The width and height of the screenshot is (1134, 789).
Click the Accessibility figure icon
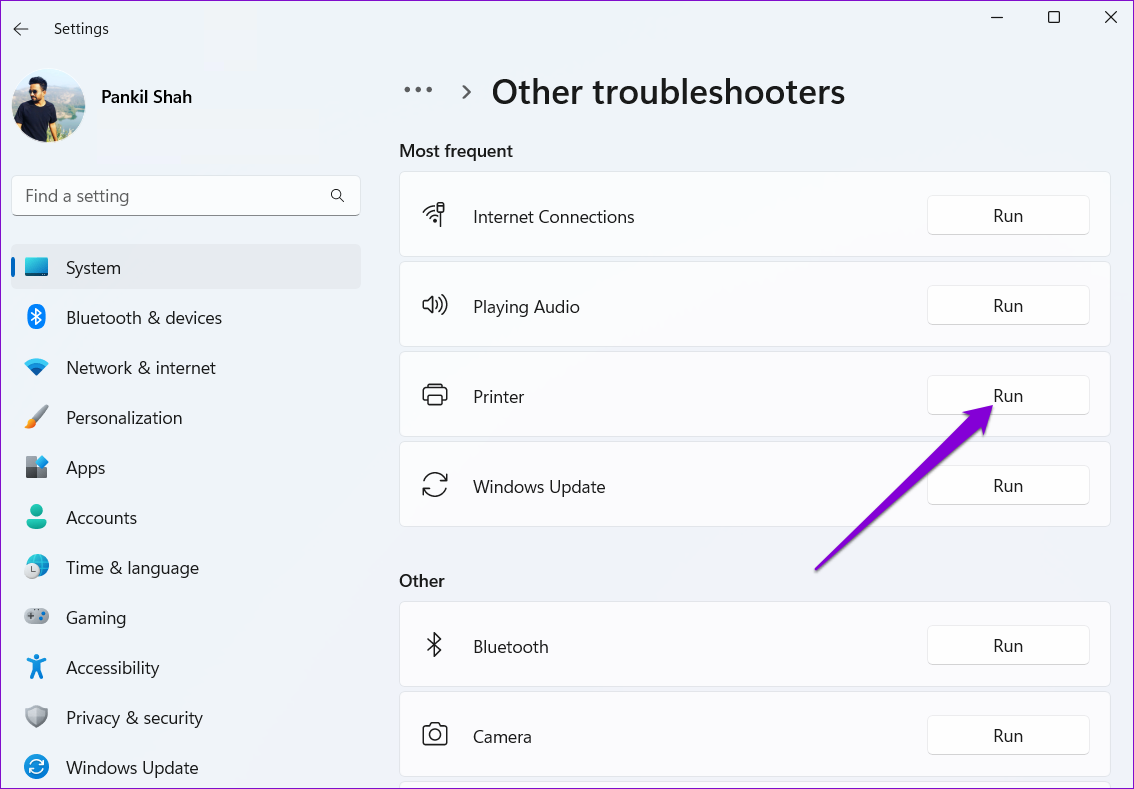37,667
